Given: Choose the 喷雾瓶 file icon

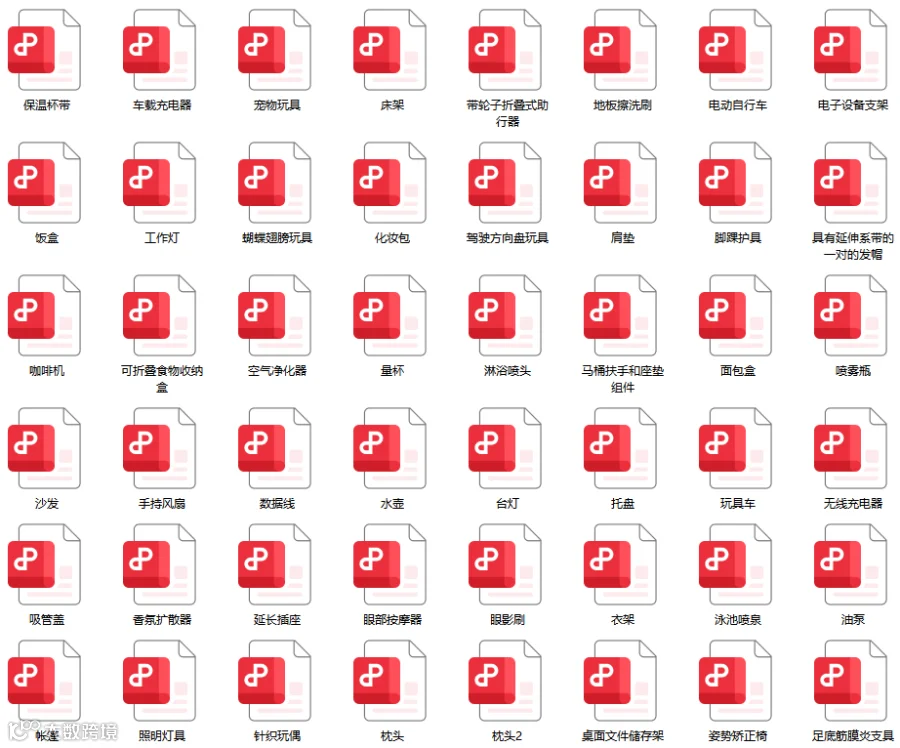Looking at the screenshot, I should pyautogui.click(x=851, y=316).
